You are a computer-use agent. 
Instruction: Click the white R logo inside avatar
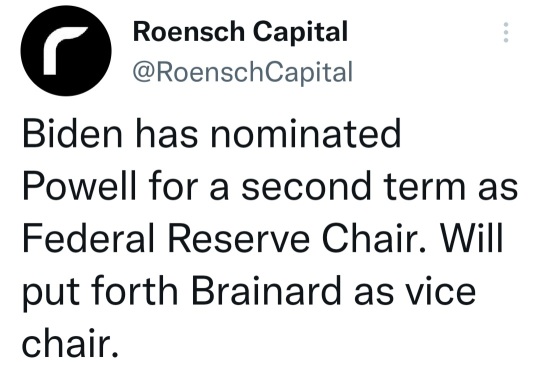(x=65, y=51)
